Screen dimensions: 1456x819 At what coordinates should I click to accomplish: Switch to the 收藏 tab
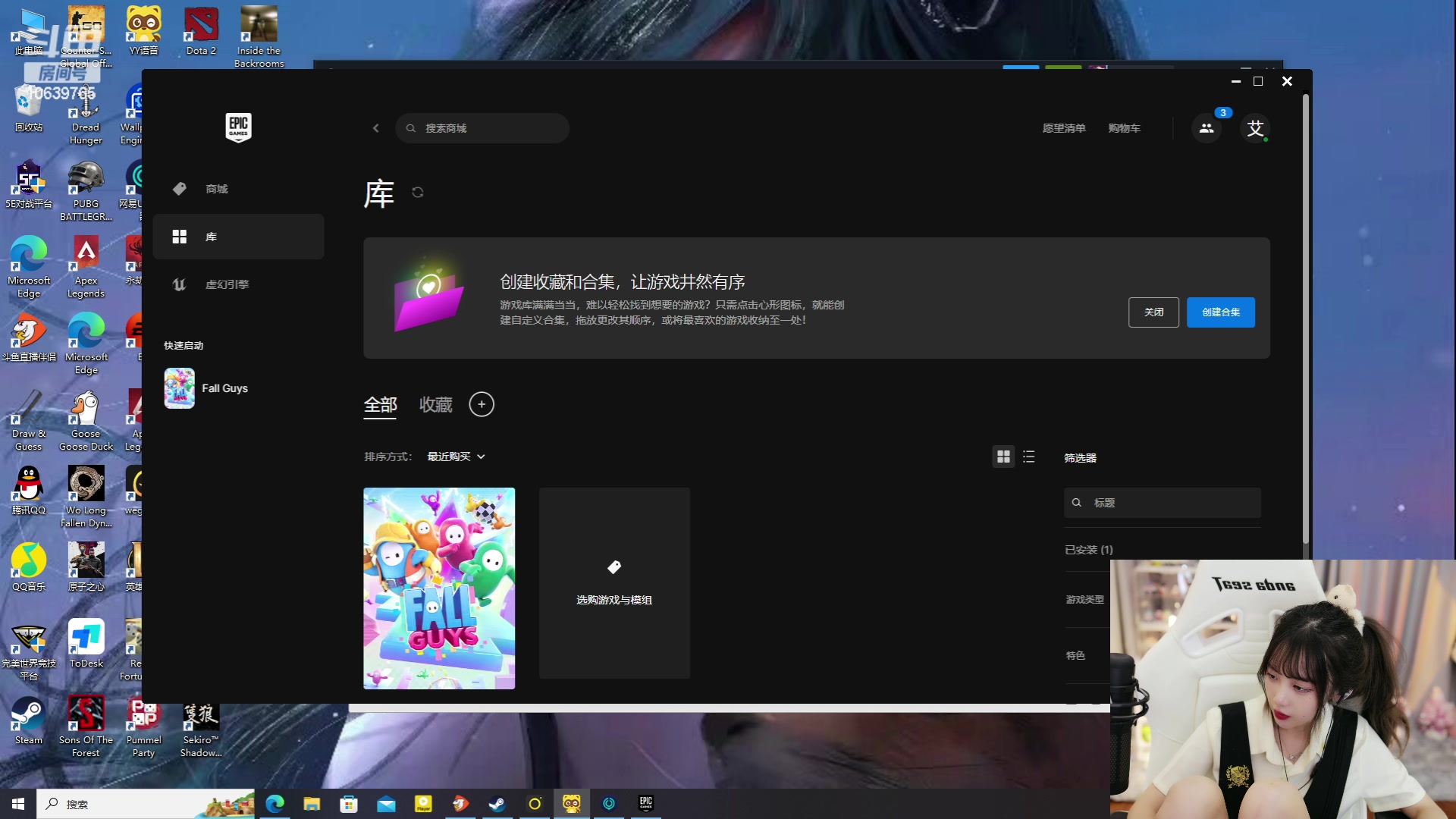pyautogui.click(x=436, y=405)
